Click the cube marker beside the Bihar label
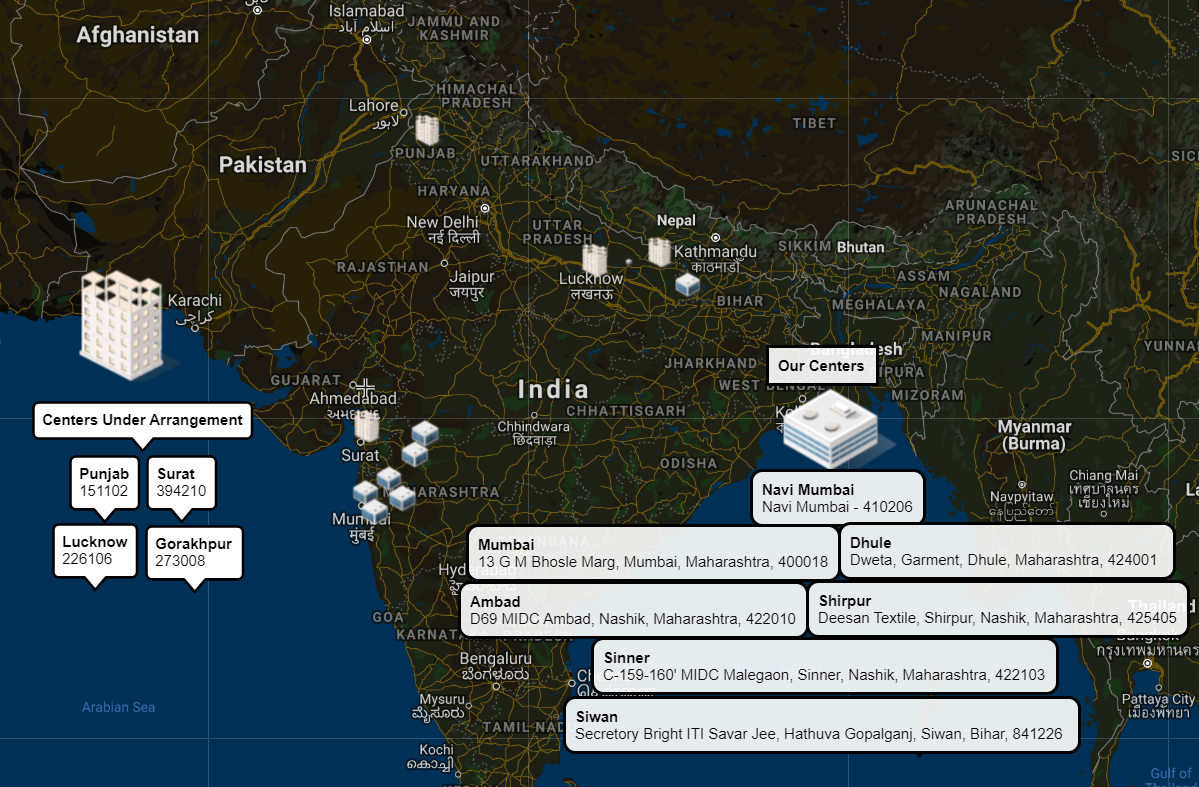Viewport: 1199px width, 787px height. (x=687, y=285)
